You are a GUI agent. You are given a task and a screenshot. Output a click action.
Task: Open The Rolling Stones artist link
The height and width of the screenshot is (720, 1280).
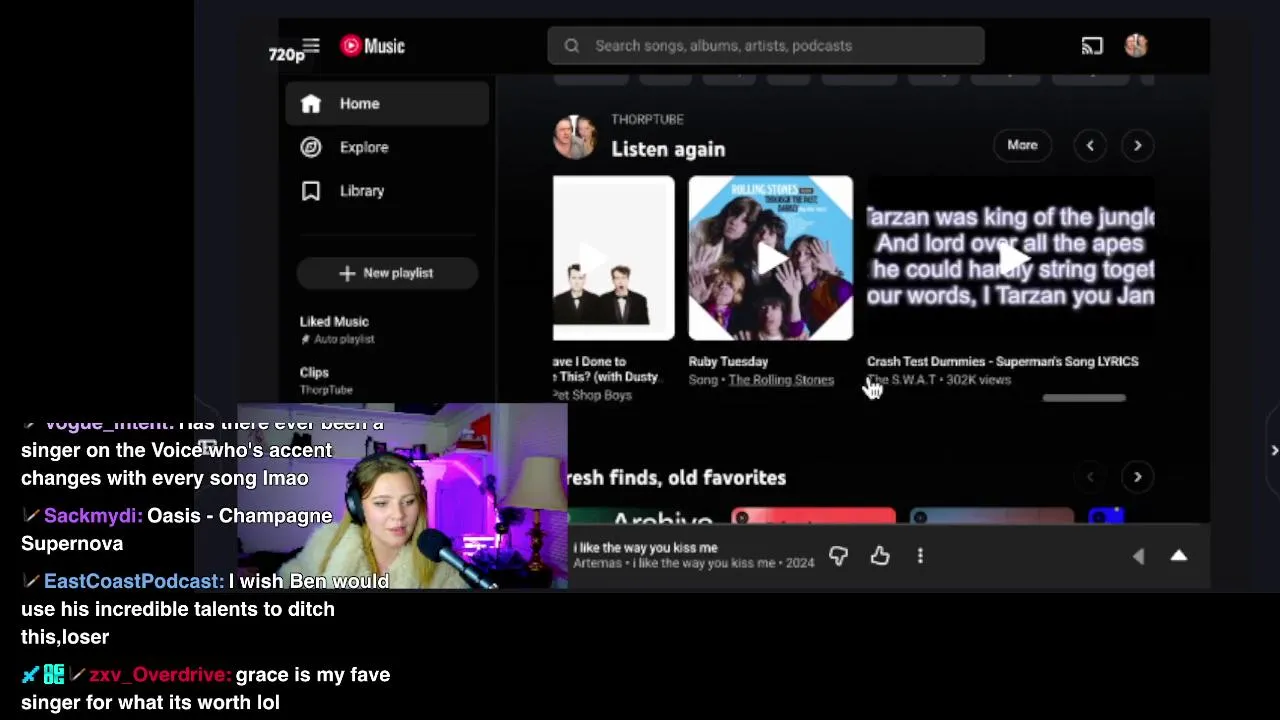pos(781,380)
